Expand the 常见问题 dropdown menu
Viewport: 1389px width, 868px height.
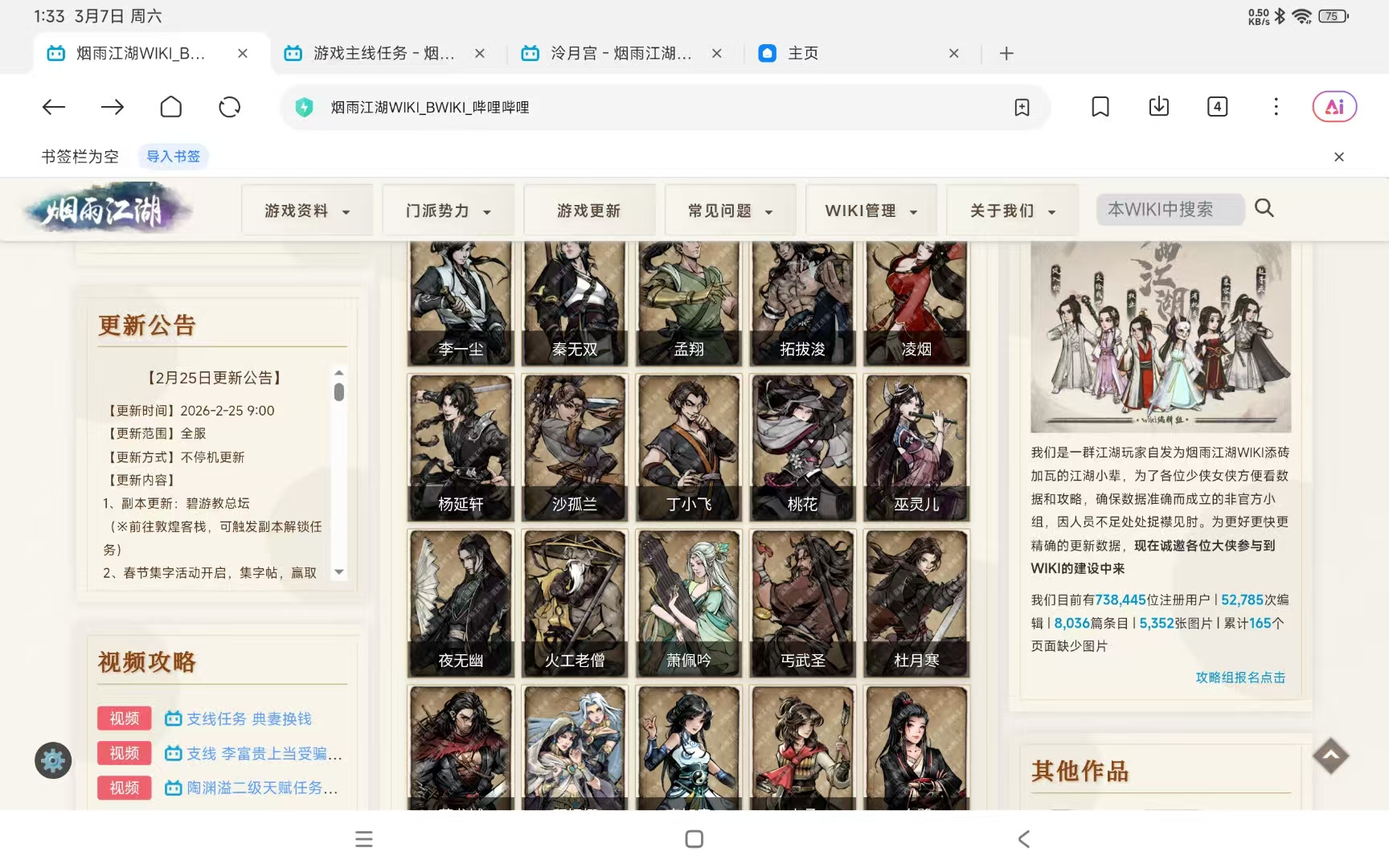(730, 211)
